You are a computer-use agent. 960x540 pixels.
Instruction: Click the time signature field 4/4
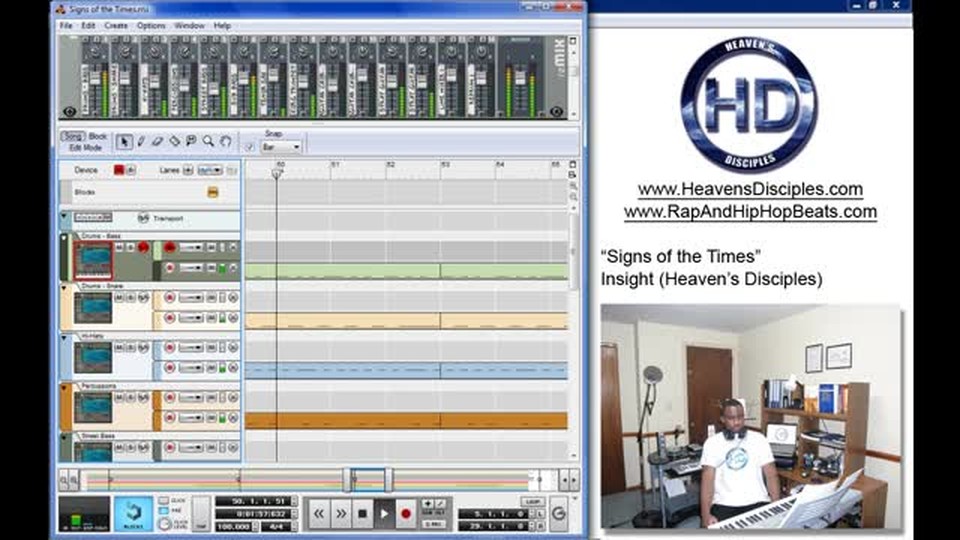[276, 526]
